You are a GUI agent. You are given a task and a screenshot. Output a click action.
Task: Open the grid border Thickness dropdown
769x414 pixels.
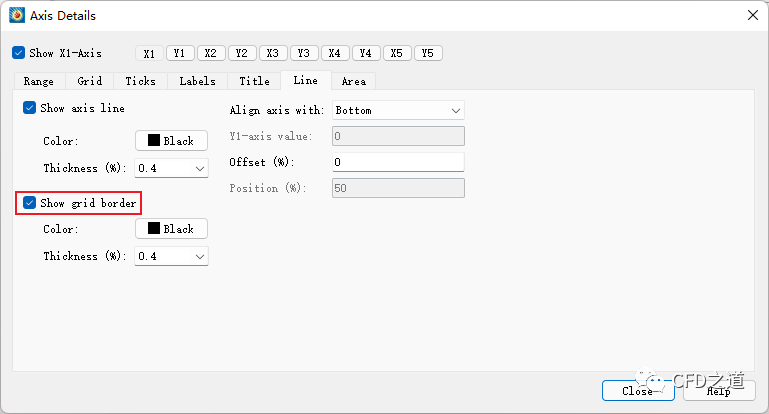click(171, 257)
